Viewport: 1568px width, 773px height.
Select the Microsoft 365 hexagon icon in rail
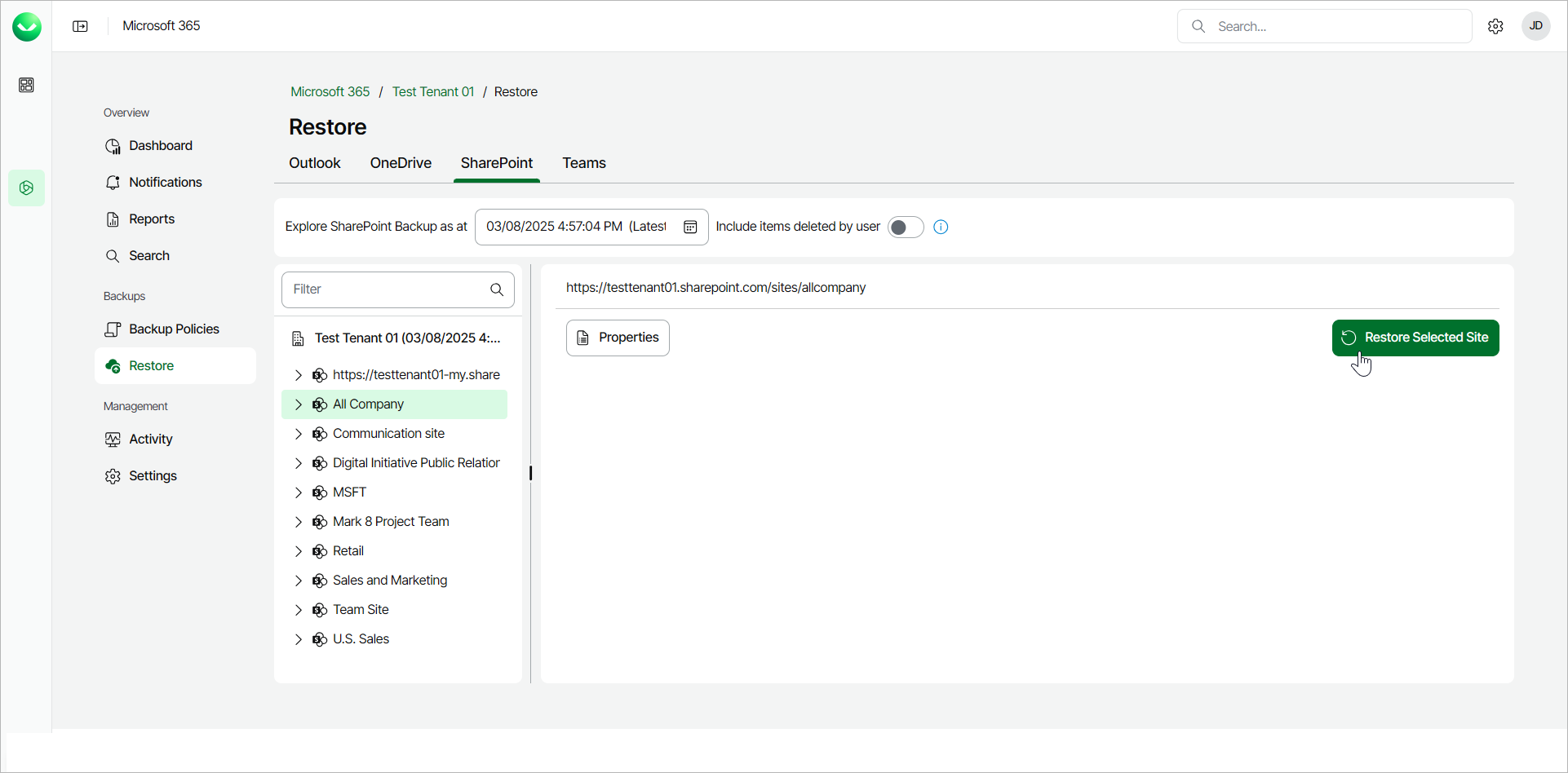coord(26,188)
